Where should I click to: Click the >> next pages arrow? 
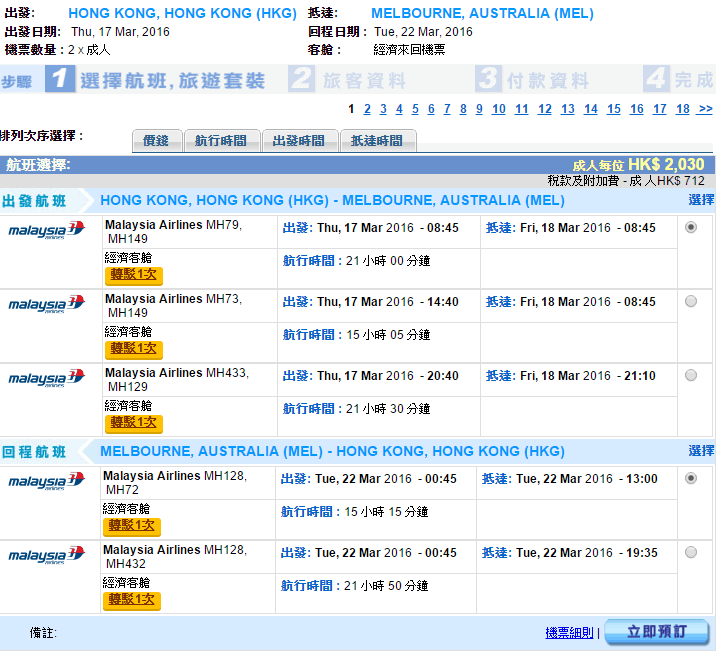pyautogui.click(x=705, y=109)
